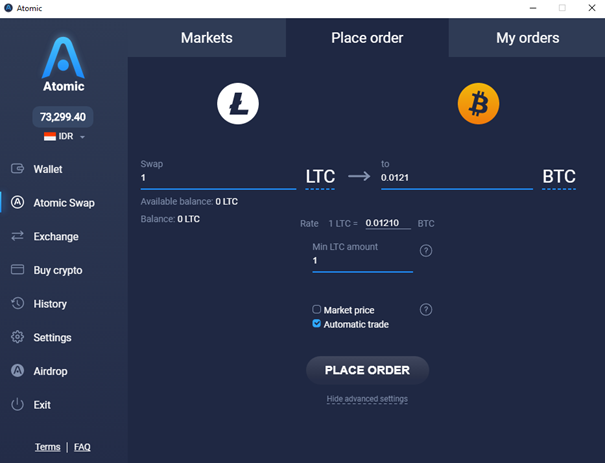
Task: Click the History clock icon
Action: click(17, 303)
